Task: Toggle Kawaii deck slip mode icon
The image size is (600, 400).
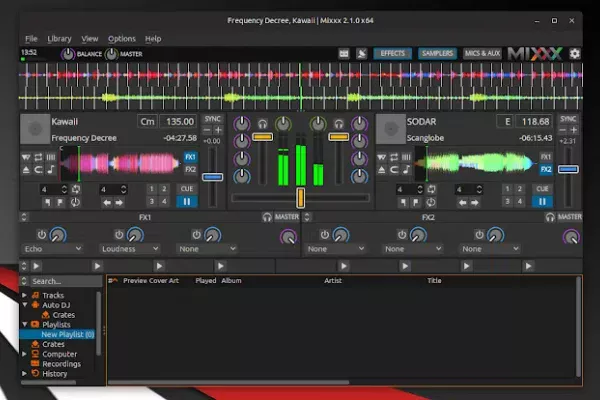Action: (x=26, y=157)
